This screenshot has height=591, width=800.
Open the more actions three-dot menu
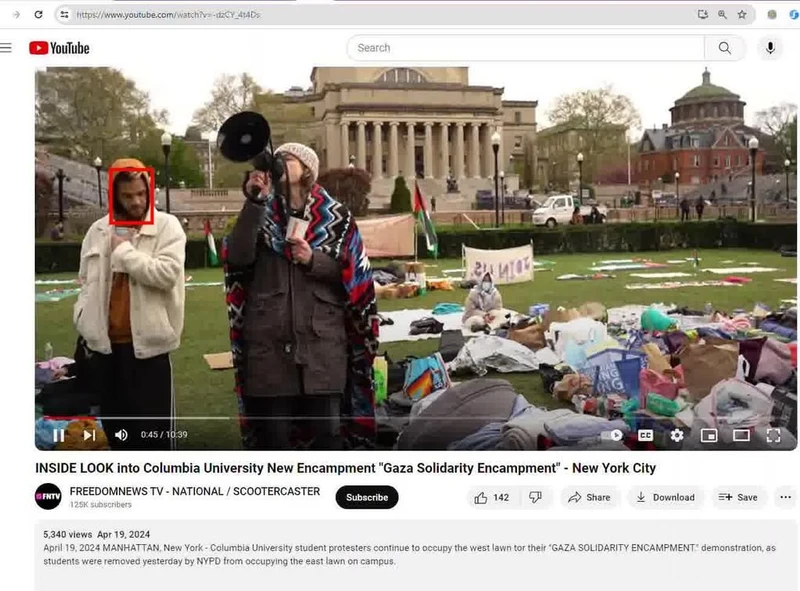click(785, 497)
